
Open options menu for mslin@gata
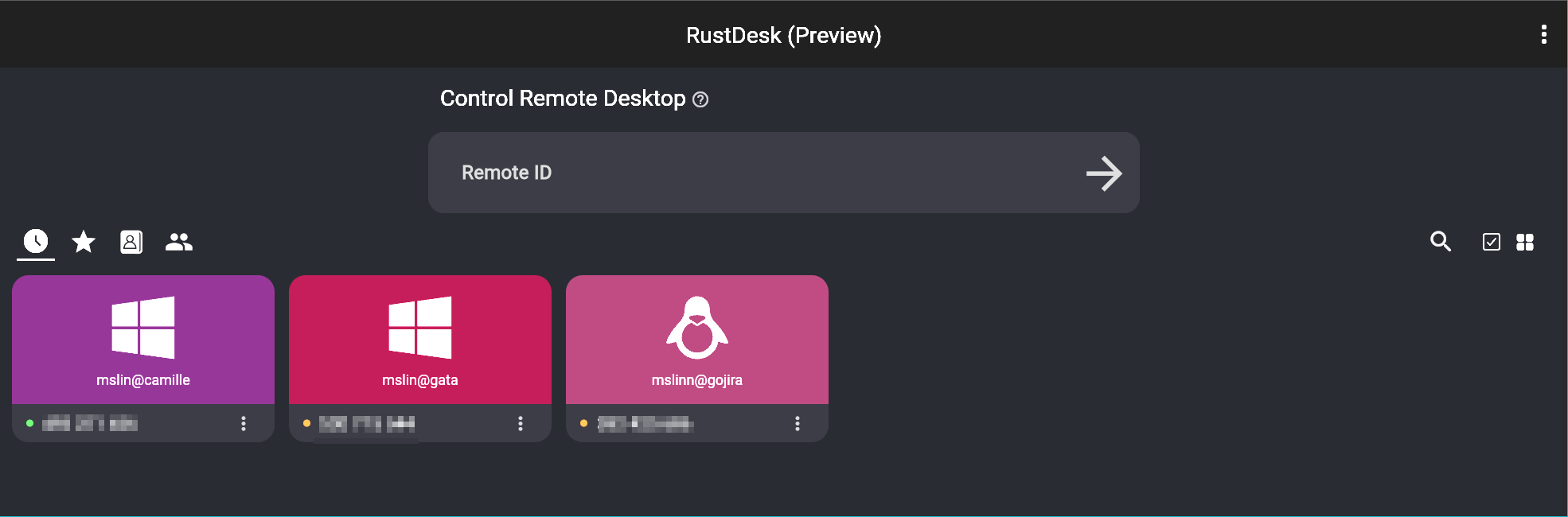point(521,423)
